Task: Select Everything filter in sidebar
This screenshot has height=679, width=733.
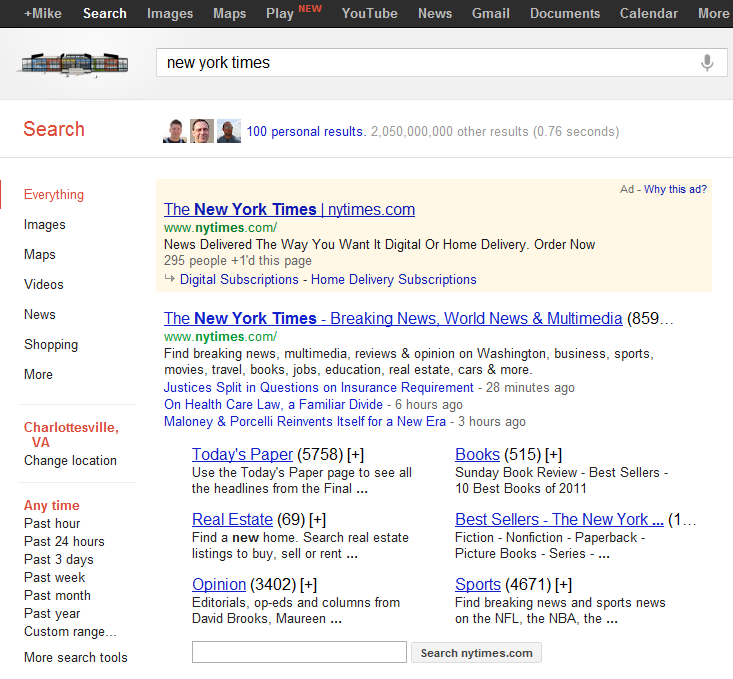Action: tap(54, 195)
